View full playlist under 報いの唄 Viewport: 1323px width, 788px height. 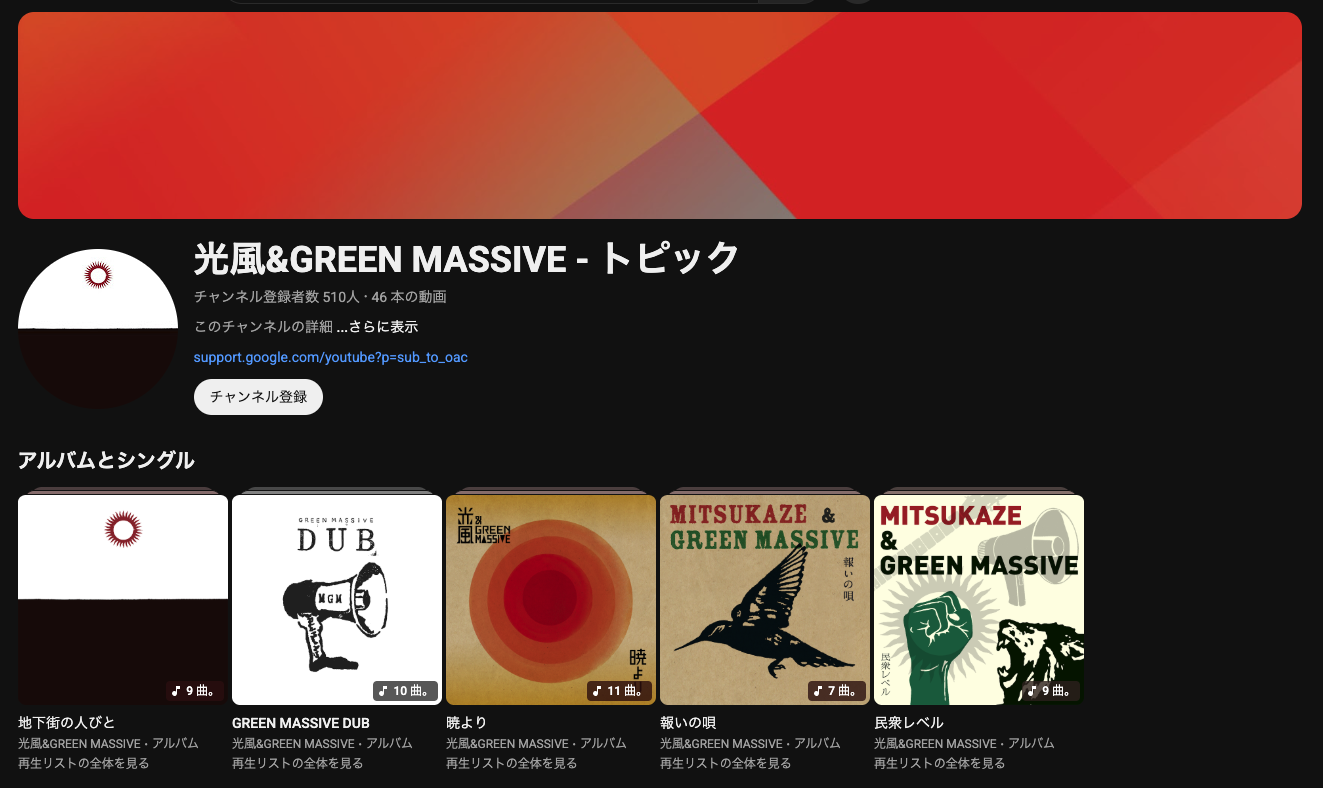pyautogui.click(x=726, y=763)
